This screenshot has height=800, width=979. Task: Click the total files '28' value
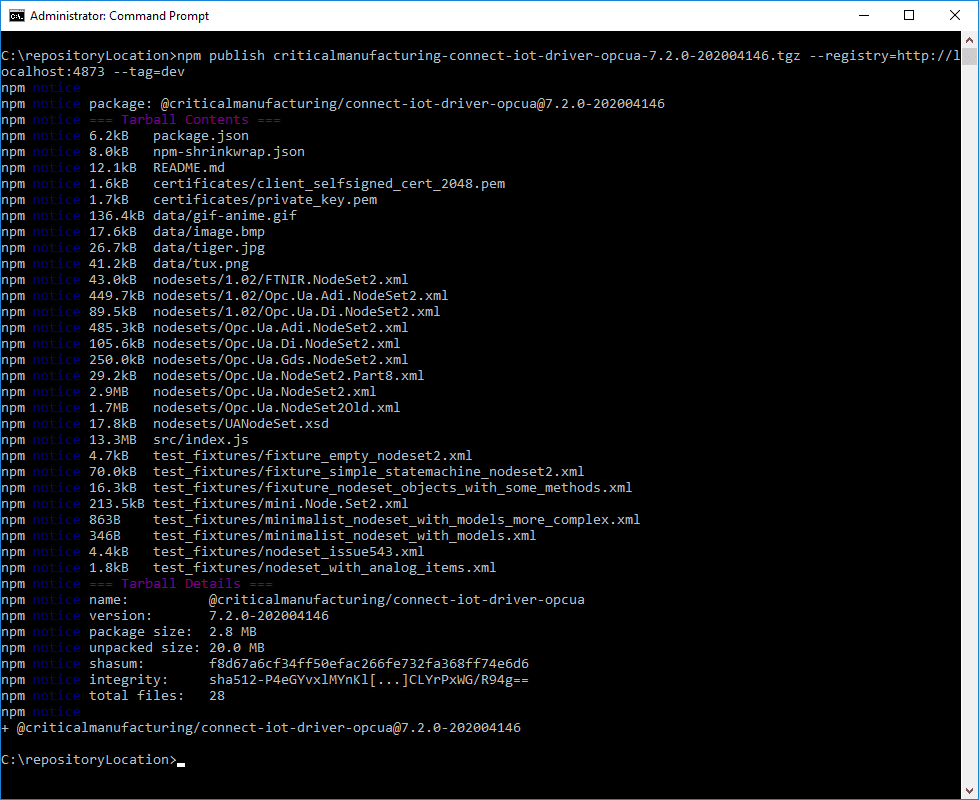pyautogui.click(x=217, y=696)
